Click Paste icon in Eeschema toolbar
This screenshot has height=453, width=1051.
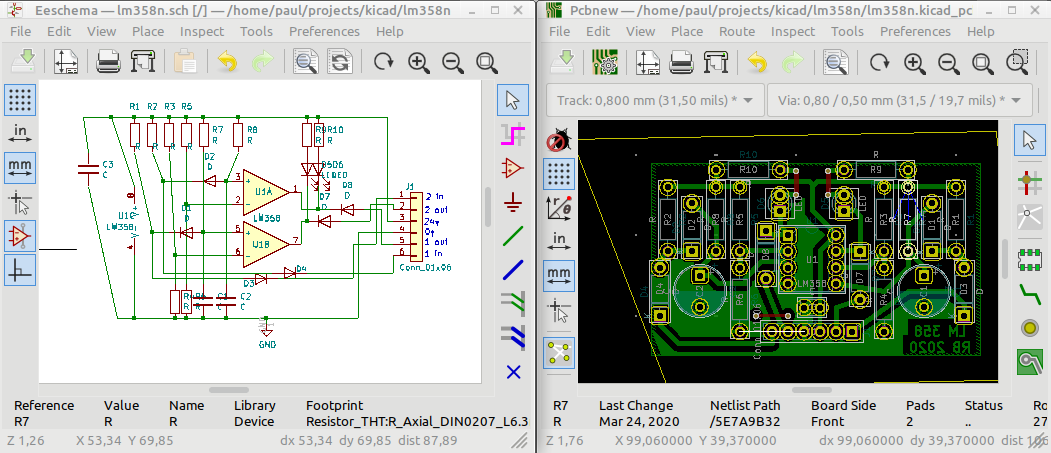[184, 62]
